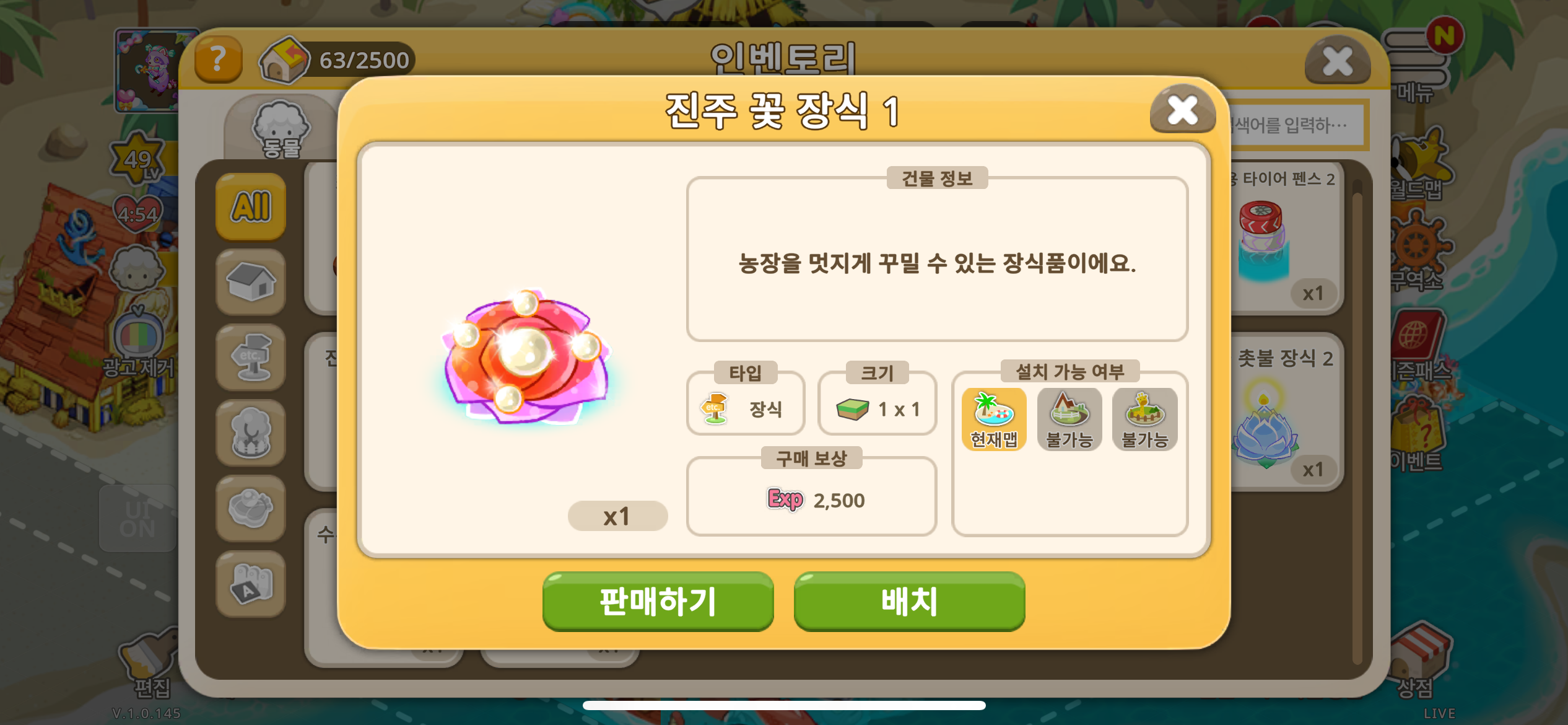Screen dimensions: 1568x725
Task: Sell the item with 판매하기
Action: [658, 601]
